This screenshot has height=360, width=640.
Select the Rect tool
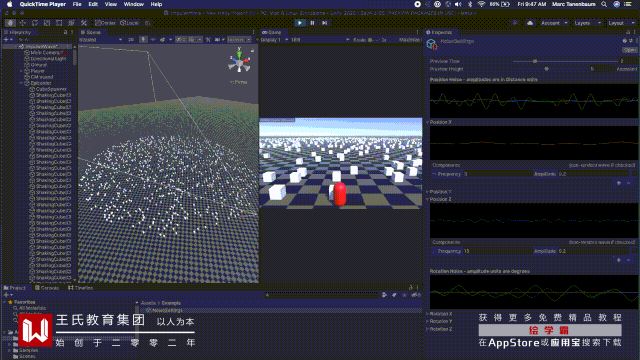pyautogui.click(x=59, y=23)
